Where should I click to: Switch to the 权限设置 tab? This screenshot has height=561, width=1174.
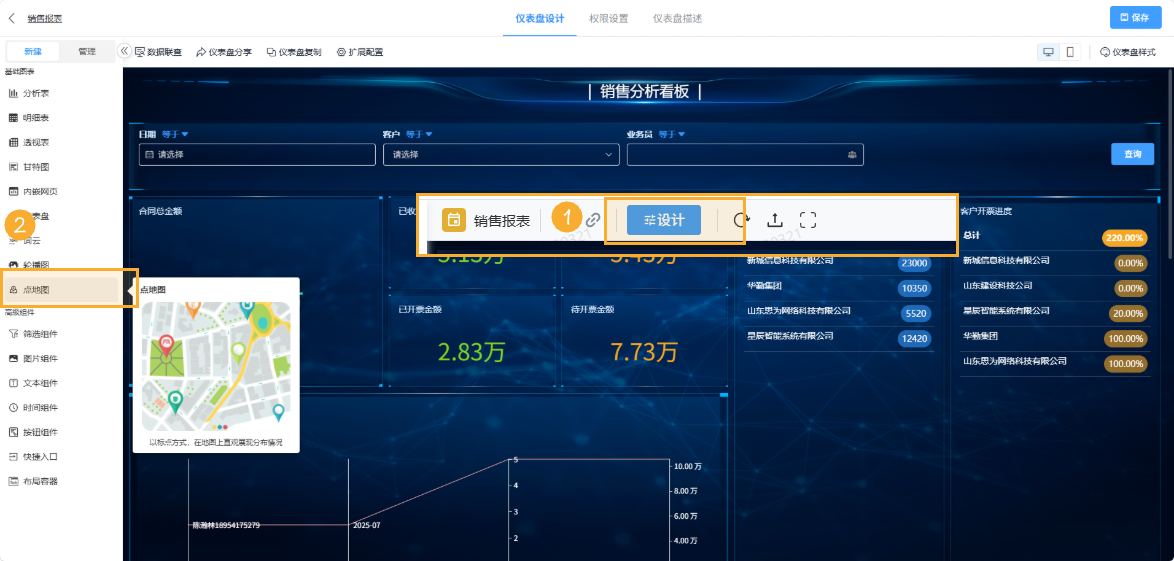(608, 18)
